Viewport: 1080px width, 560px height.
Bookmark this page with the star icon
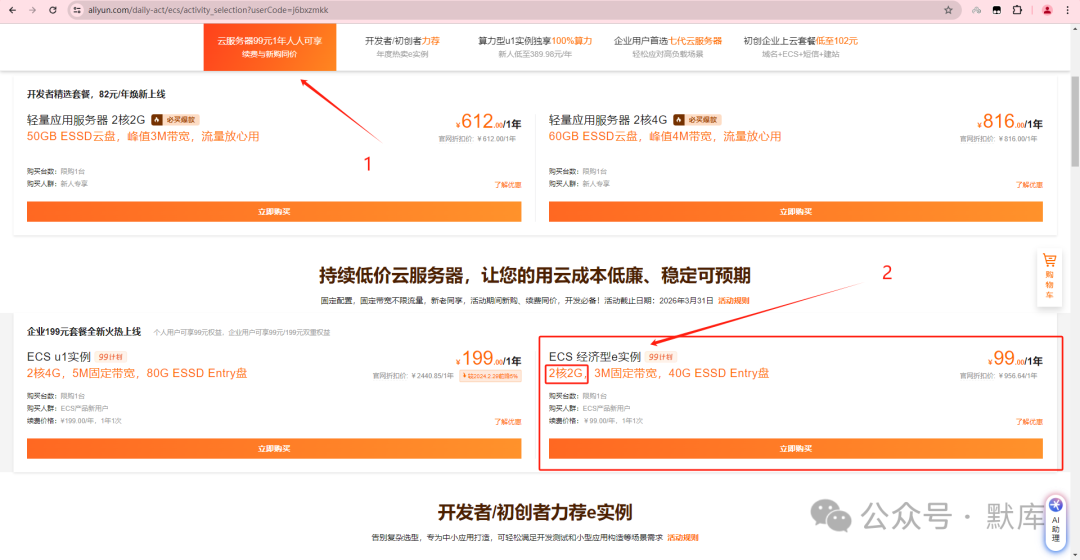click(948, 10)
